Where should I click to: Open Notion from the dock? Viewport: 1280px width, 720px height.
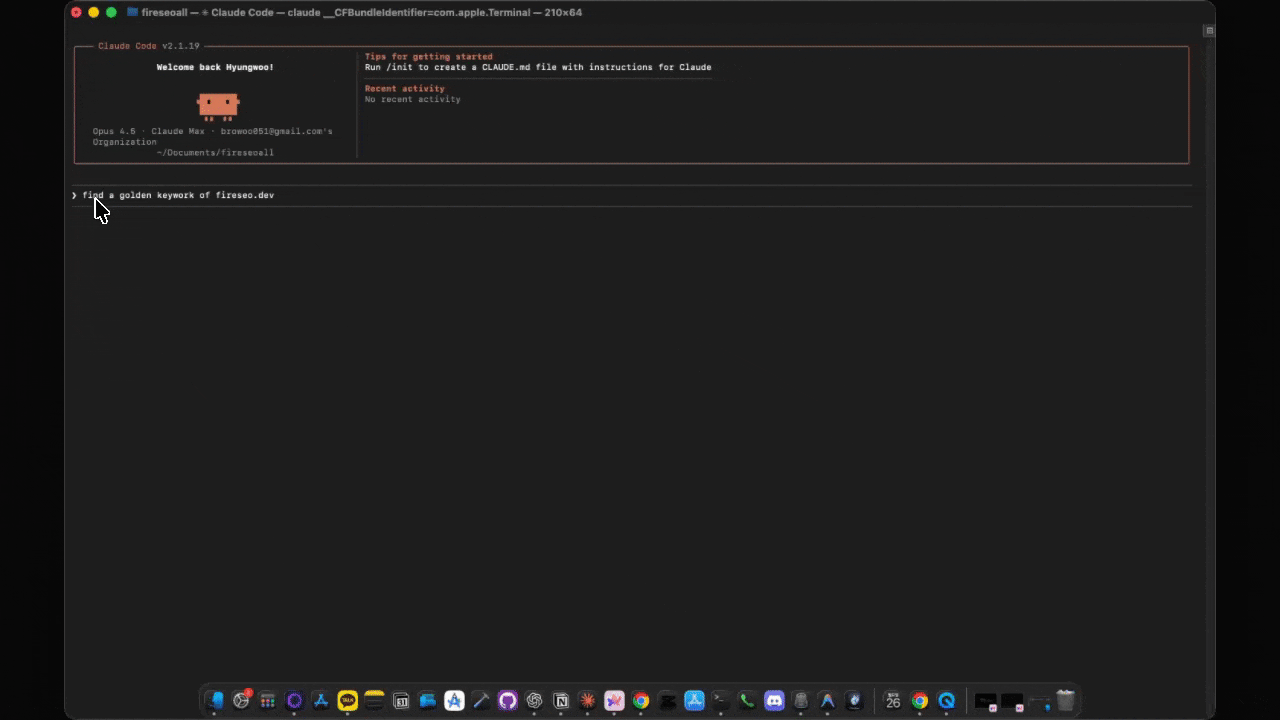point(561,700)
